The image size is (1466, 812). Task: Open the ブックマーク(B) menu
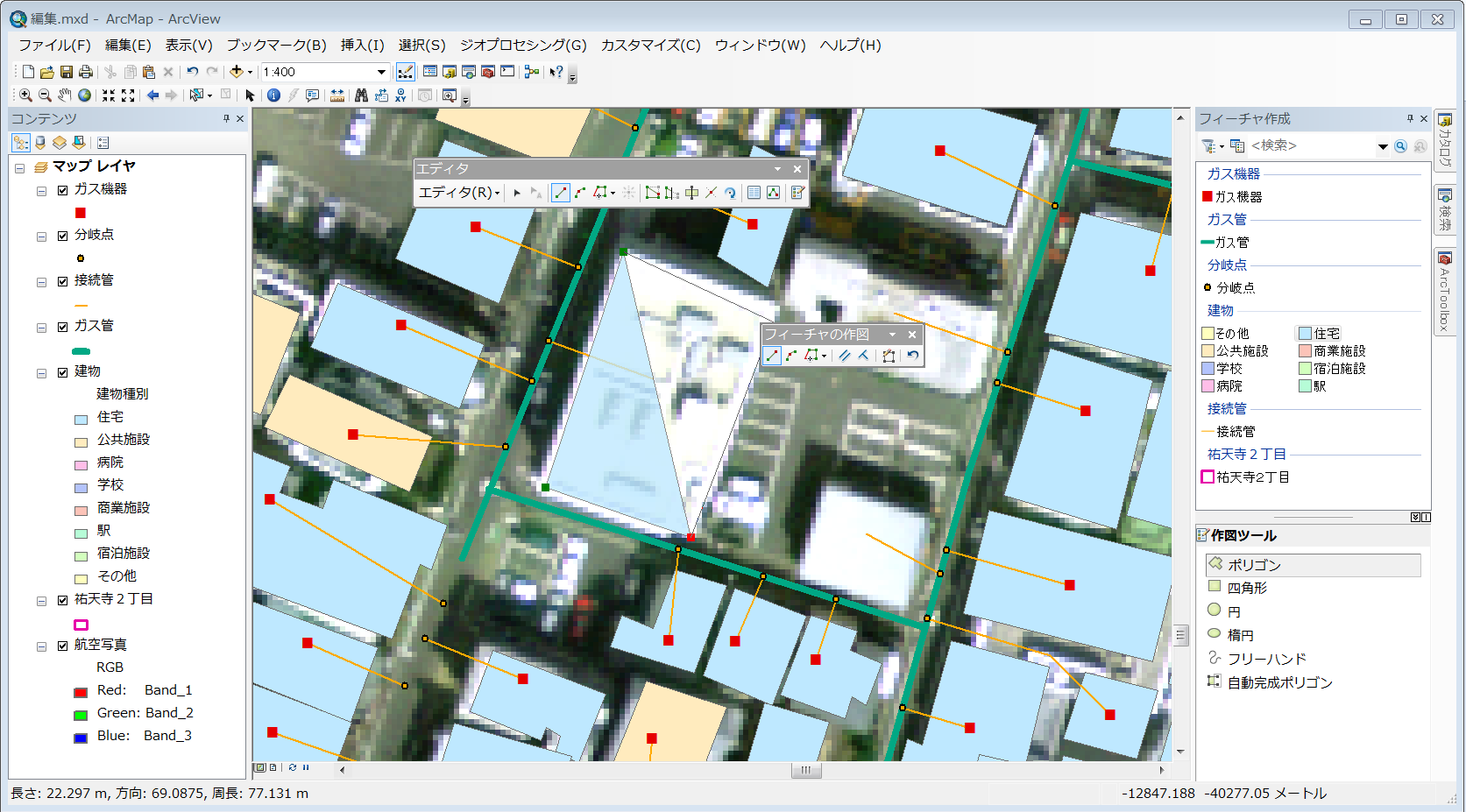click(276, 45)
